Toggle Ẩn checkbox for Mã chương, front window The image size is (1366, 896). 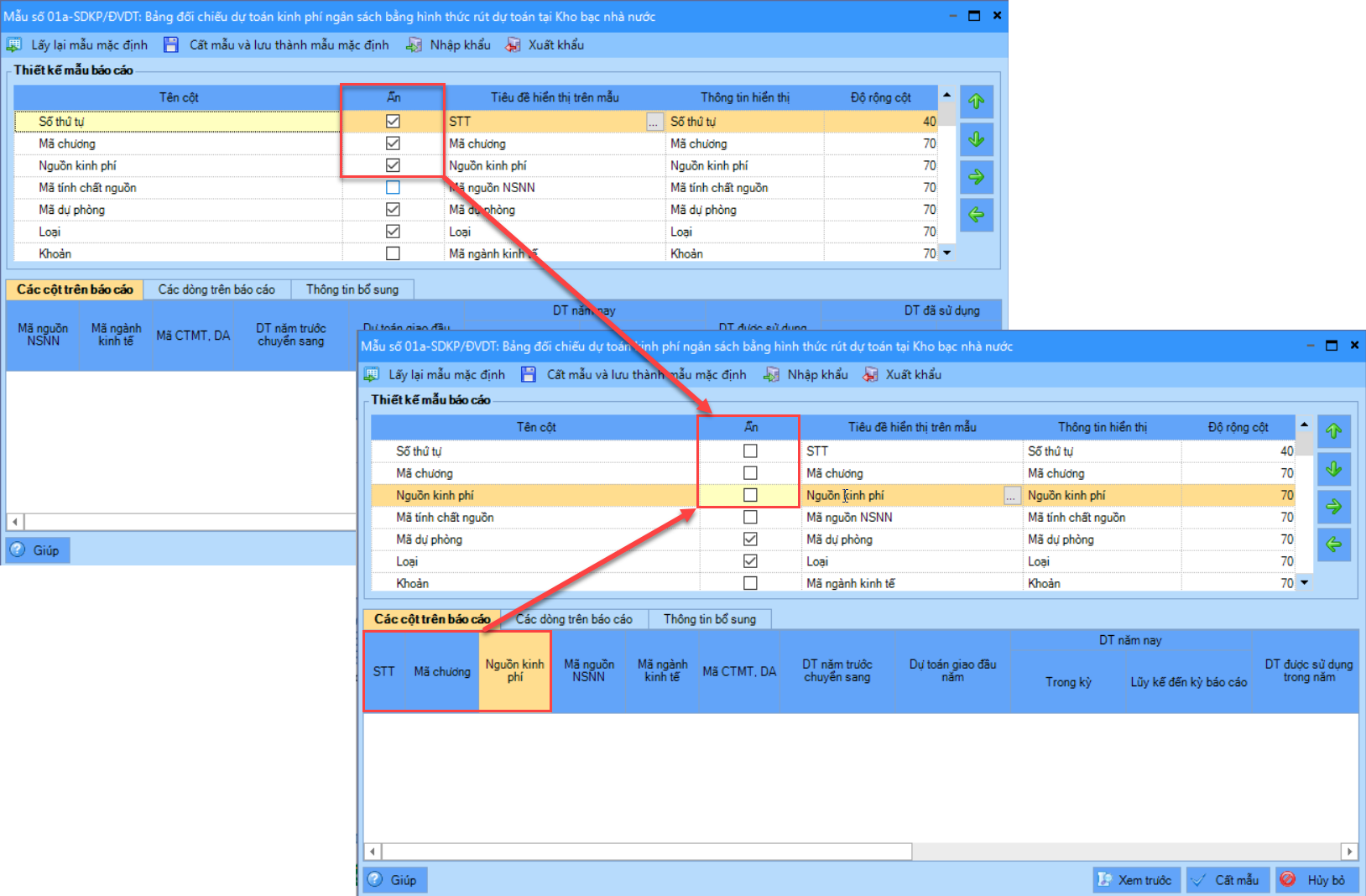coord(750,473)
